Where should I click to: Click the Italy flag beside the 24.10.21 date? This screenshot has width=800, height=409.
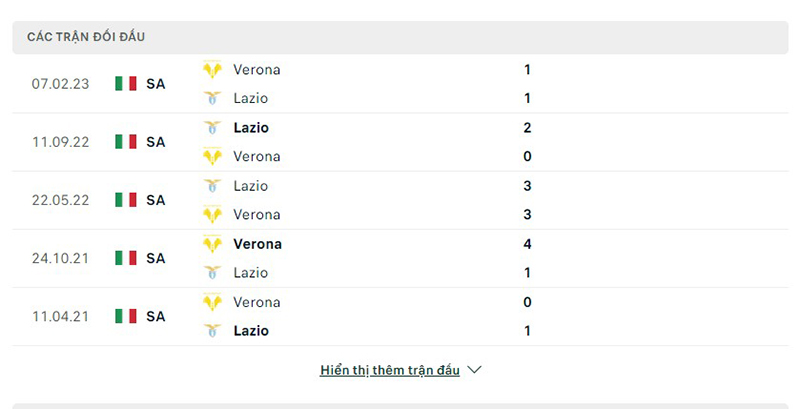(126, 258)
